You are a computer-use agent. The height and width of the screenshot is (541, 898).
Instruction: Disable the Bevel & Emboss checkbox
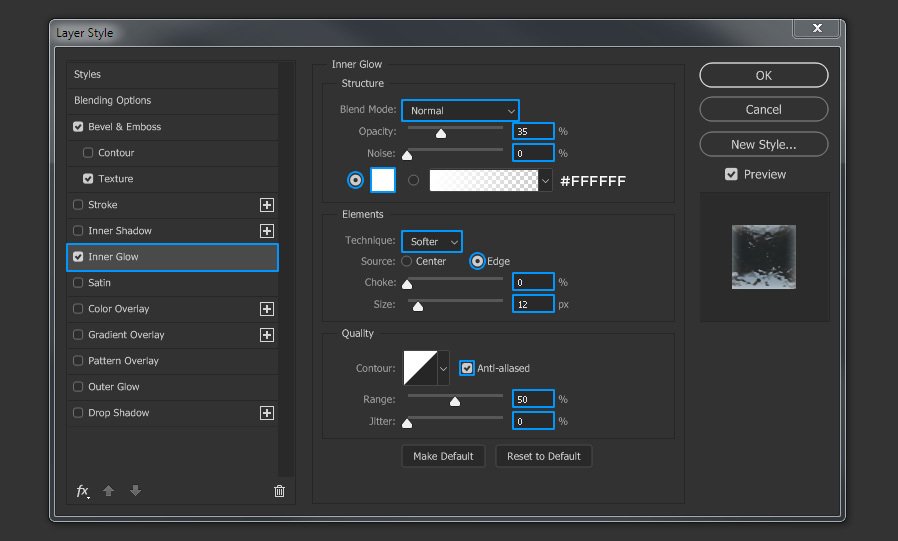78,127
